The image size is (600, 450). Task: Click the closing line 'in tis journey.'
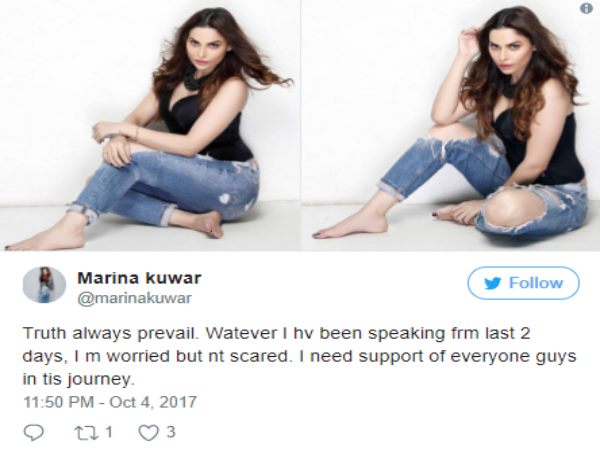pos(79,380)
